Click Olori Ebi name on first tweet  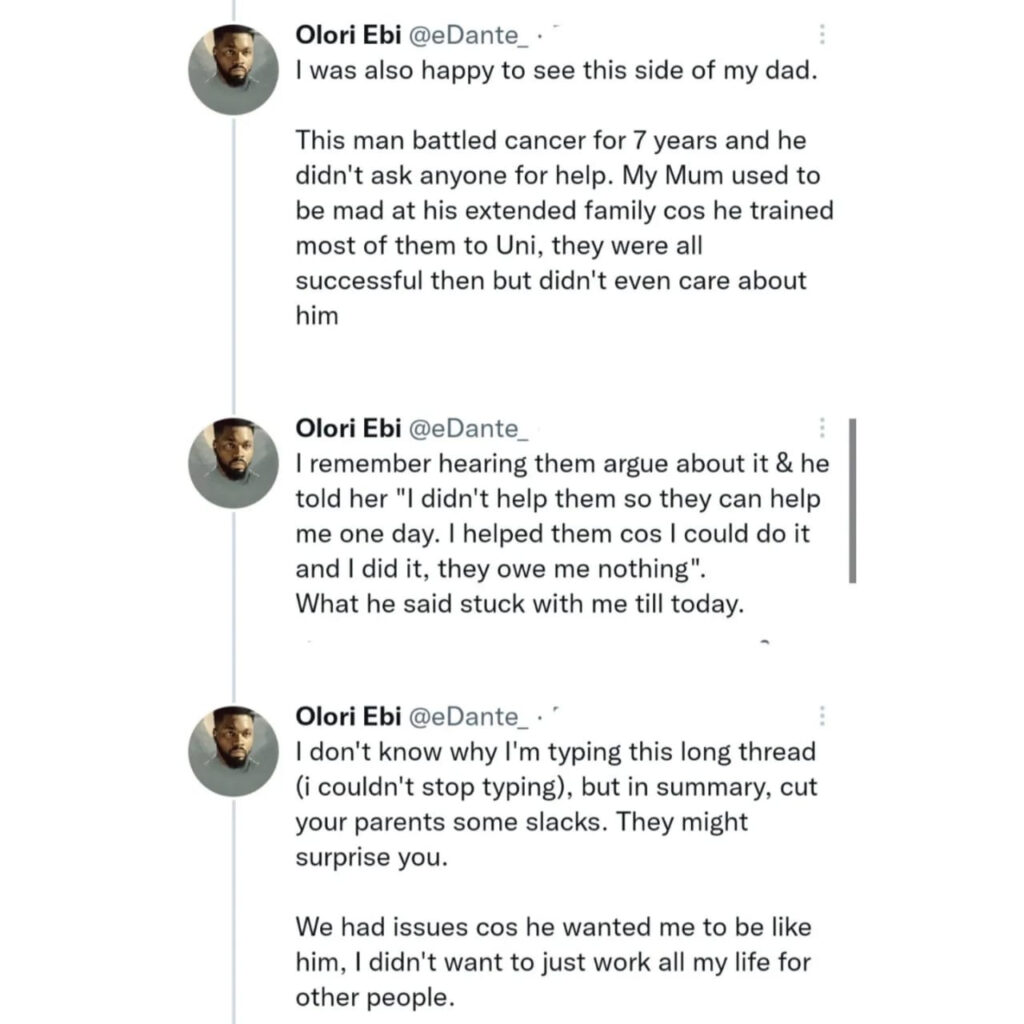click(348, 35)
